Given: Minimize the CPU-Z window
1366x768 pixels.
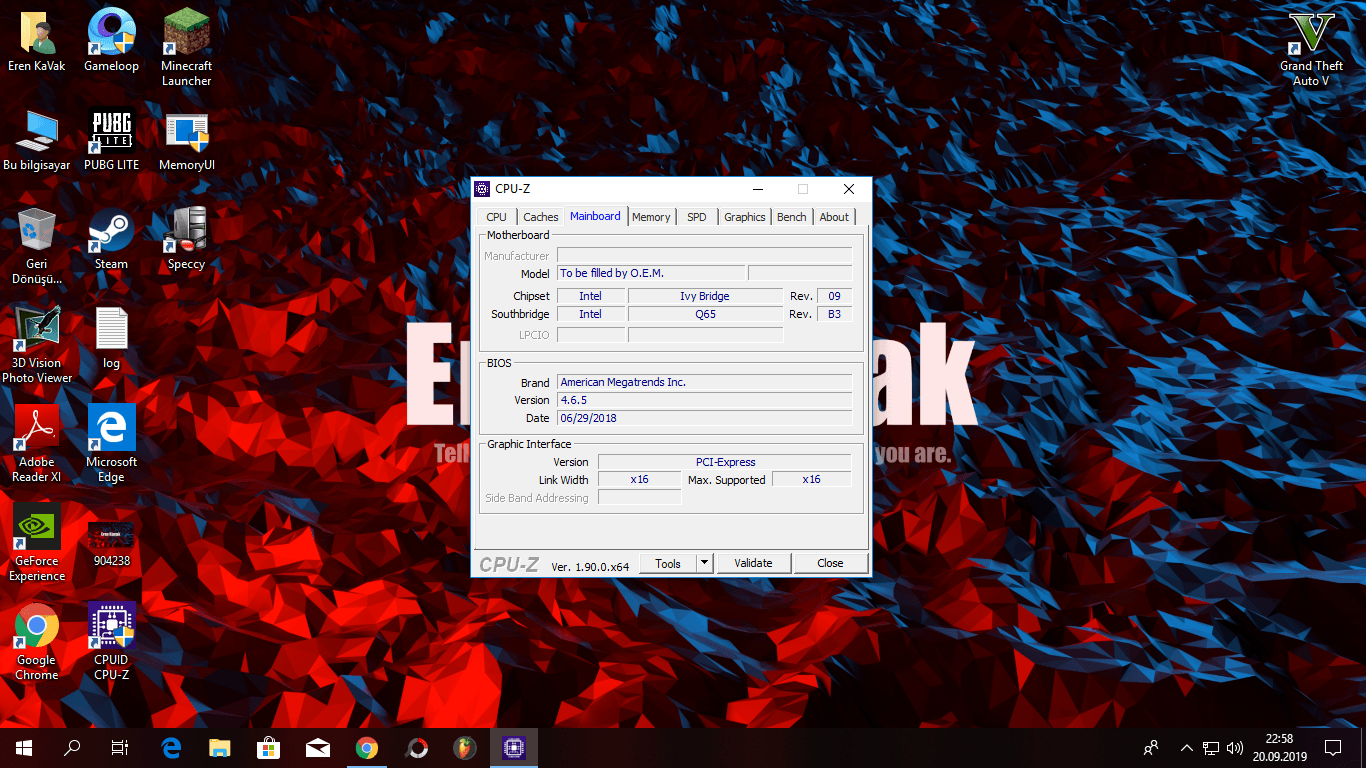Looking at the screenshot, I should (x=757, y=189).
